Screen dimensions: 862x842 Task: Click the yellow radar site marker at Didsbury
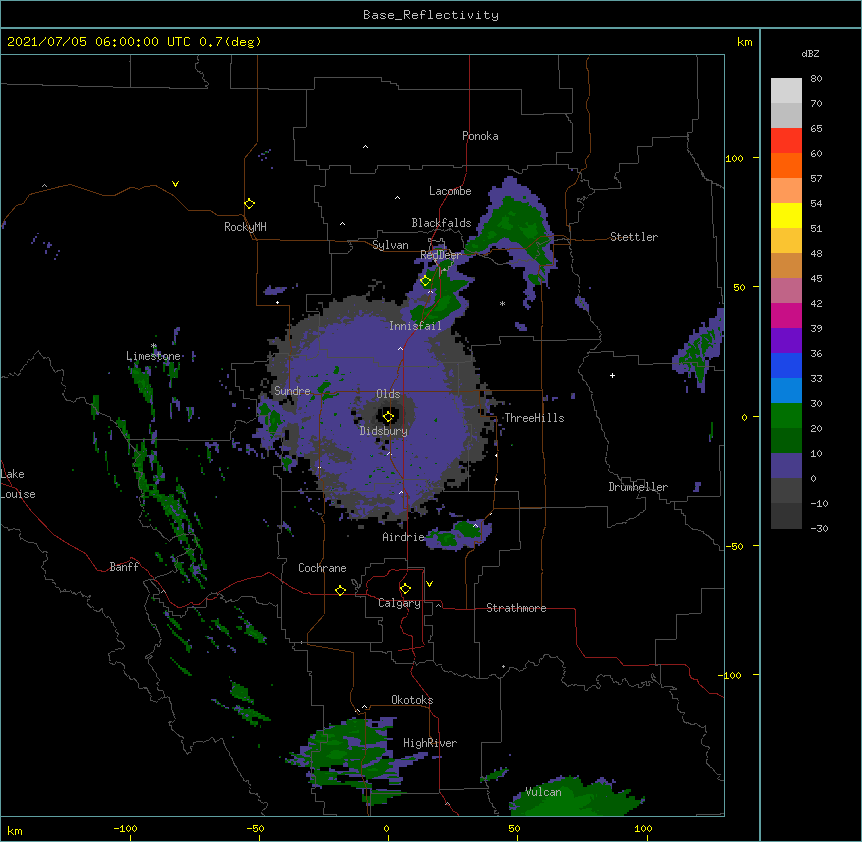coord(388,417)
